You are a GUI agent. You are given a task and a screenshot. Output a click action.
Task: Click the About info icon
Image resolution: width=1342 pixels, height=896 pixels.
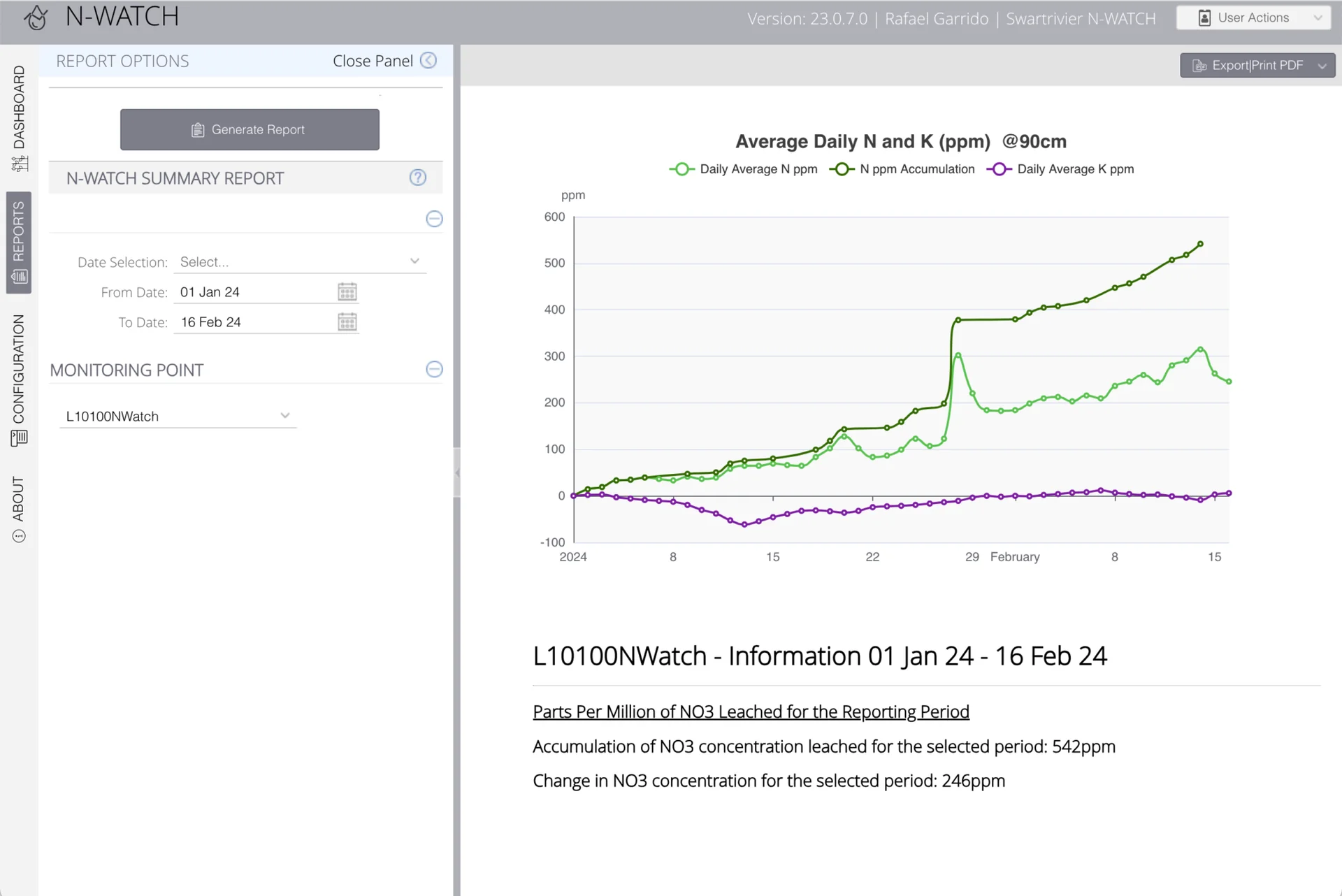coord(19,536)
